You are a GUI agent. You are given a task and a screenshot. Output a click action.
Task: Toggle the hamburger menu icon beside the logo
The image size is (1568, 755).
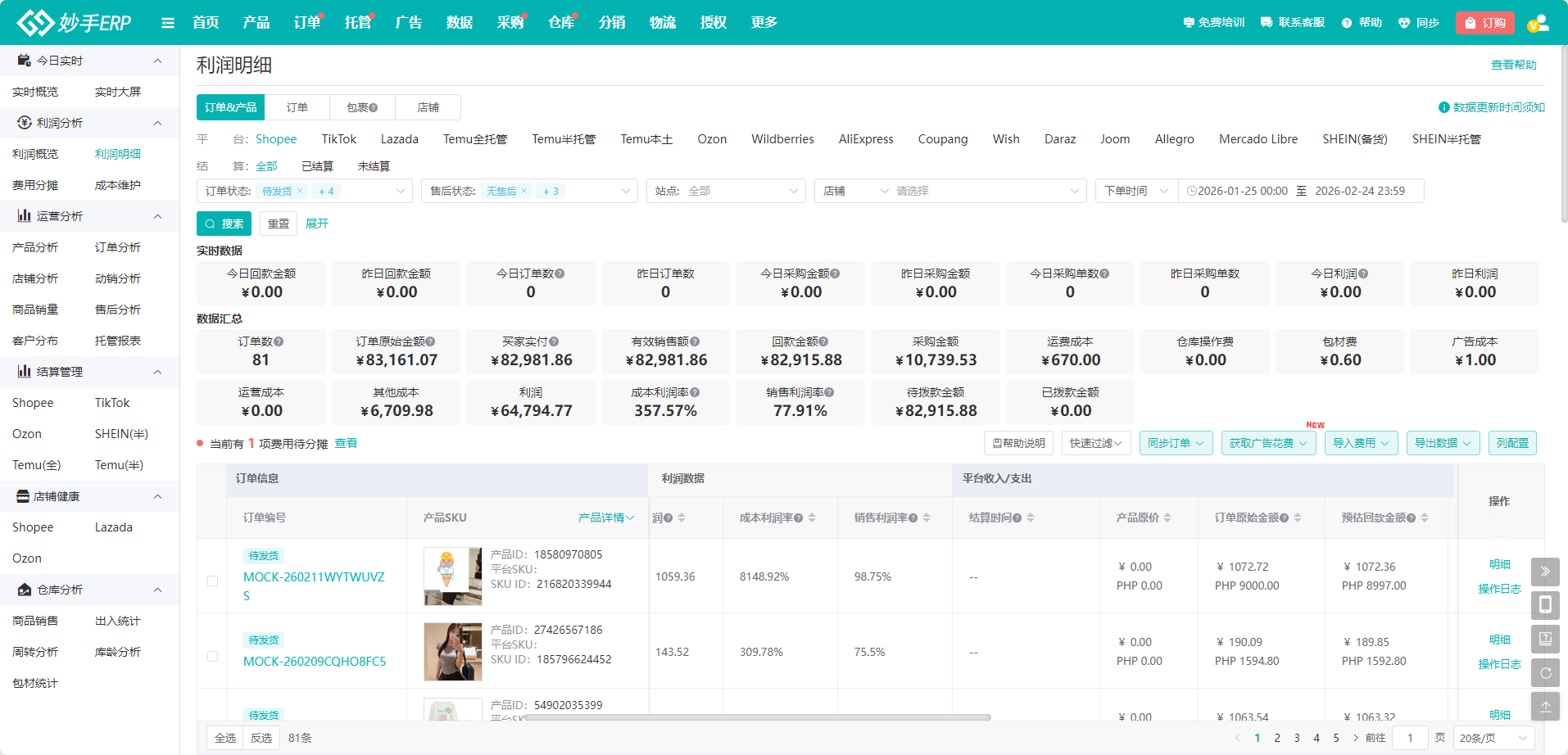click(168, 23)
